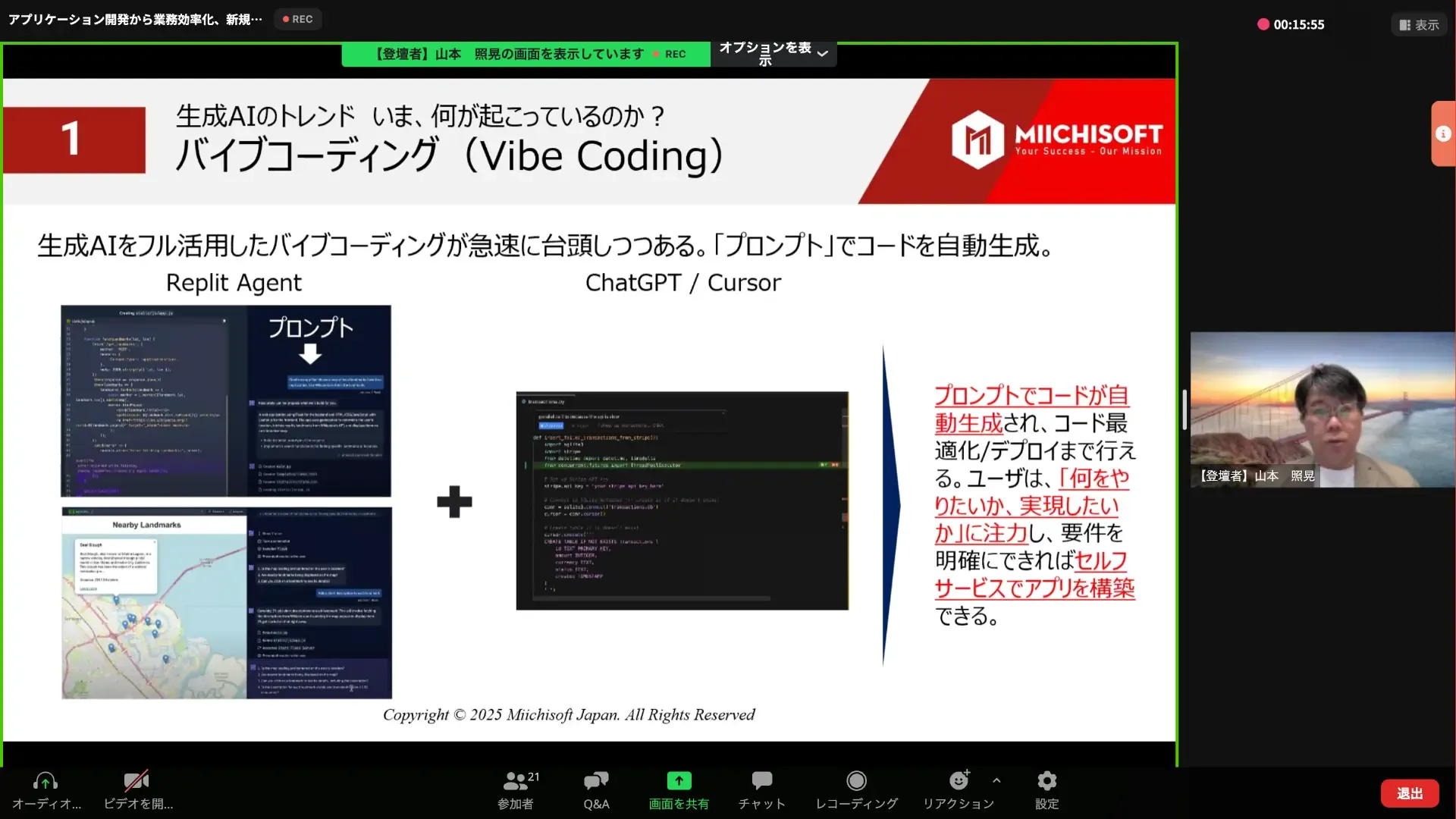Click the green share screen icon
1456x819 pixels.
tap(679, 780)
